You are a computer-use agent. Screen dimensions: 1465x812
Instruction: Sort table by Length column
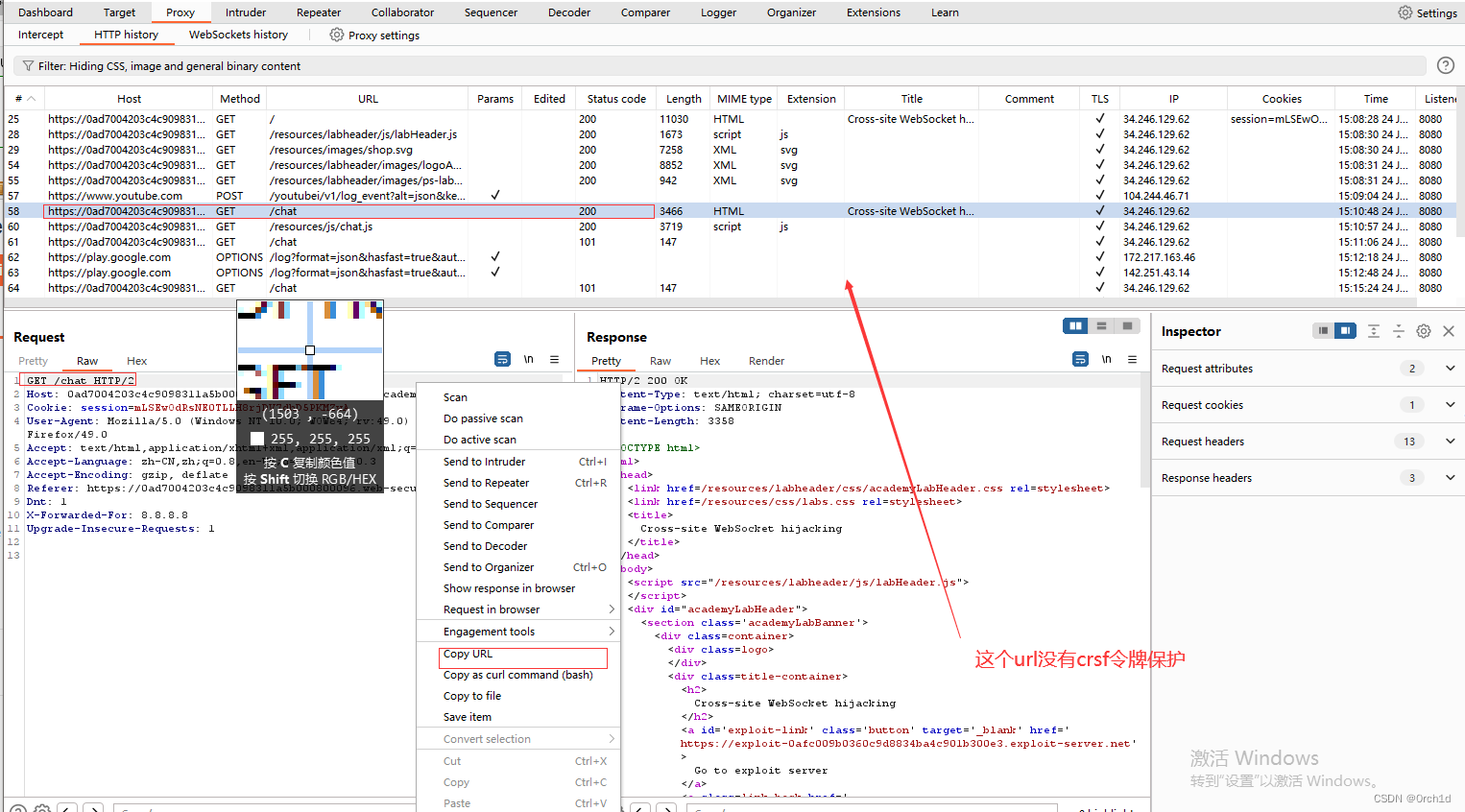[684, 99]
